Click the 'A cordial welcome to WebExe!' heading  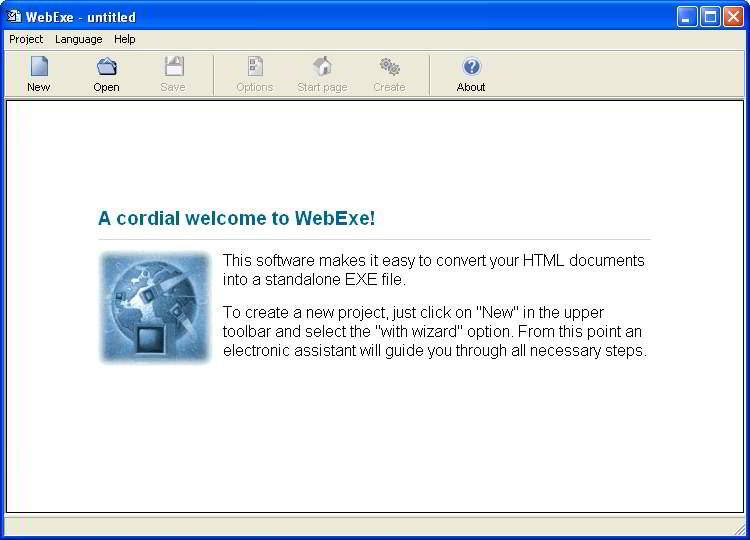pos(237,218)
